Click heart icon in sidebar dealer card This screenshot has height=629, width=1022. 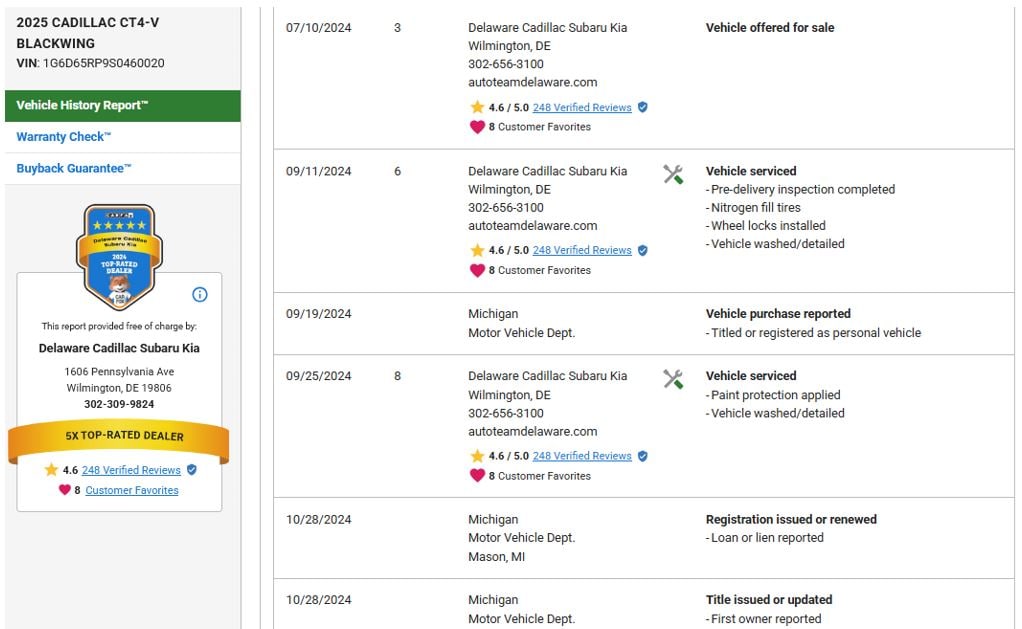pos(64,490)
